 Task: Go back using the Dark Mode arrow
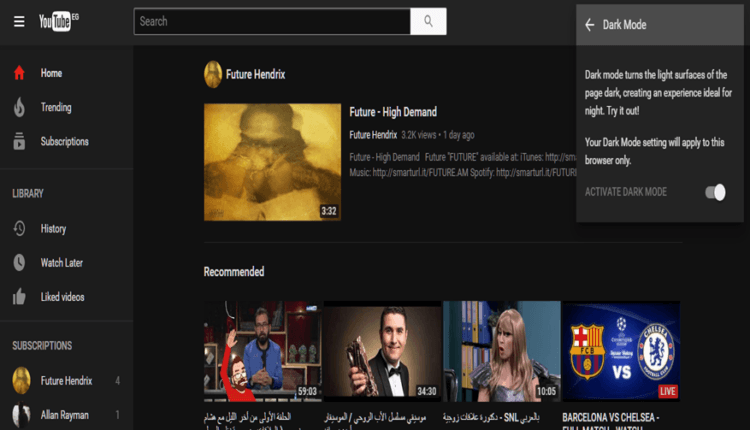pos(590,25)
